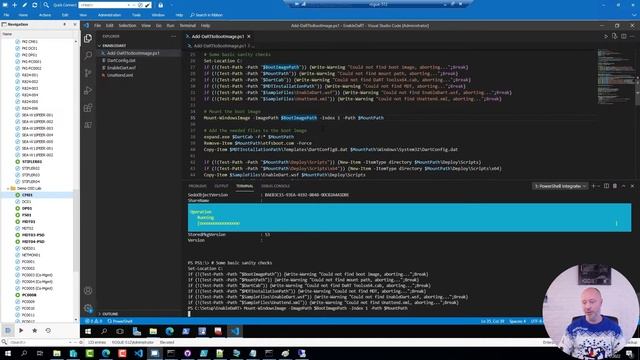The image size is (640, 360).
Task: Switch to the OUTPUT panel tab
Action: pos(221,186)
